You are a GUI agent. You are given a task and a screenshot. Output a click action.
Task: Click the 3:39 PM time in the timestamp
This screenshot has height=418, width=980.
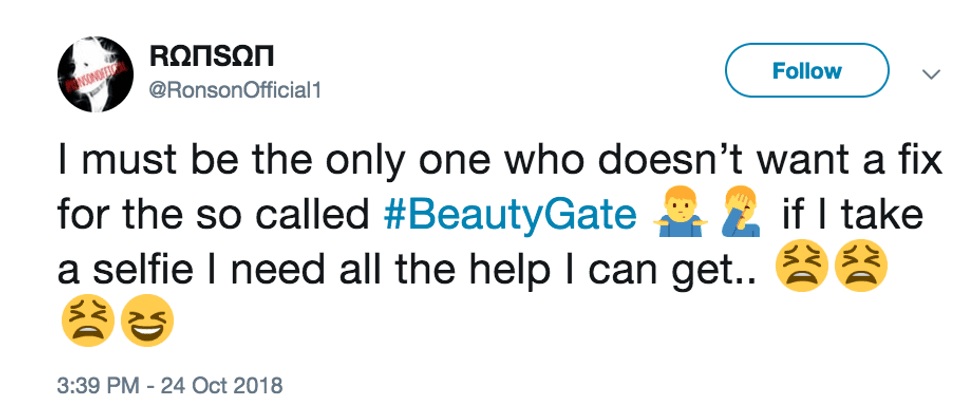point(99,384)
